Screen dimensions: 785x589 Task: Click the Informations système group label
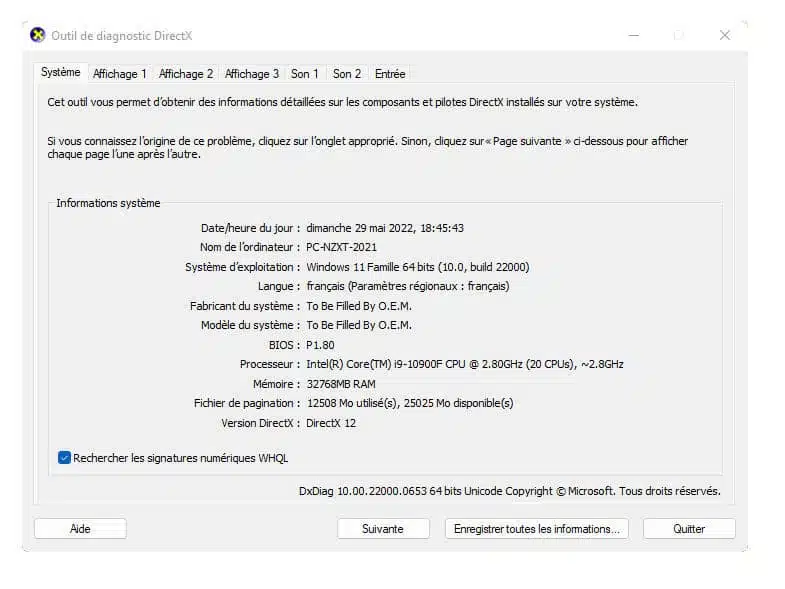(108, 203)
